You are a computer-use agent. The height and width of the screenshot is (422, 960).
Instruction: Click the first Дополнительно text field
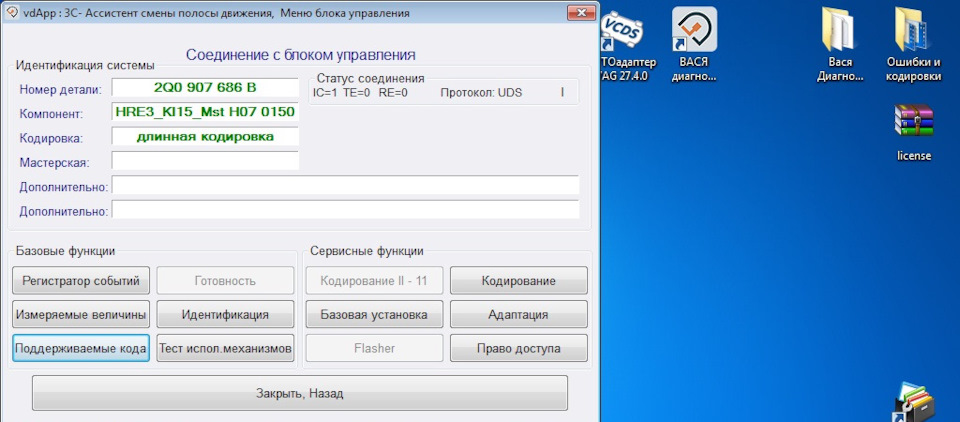[345, 185]
